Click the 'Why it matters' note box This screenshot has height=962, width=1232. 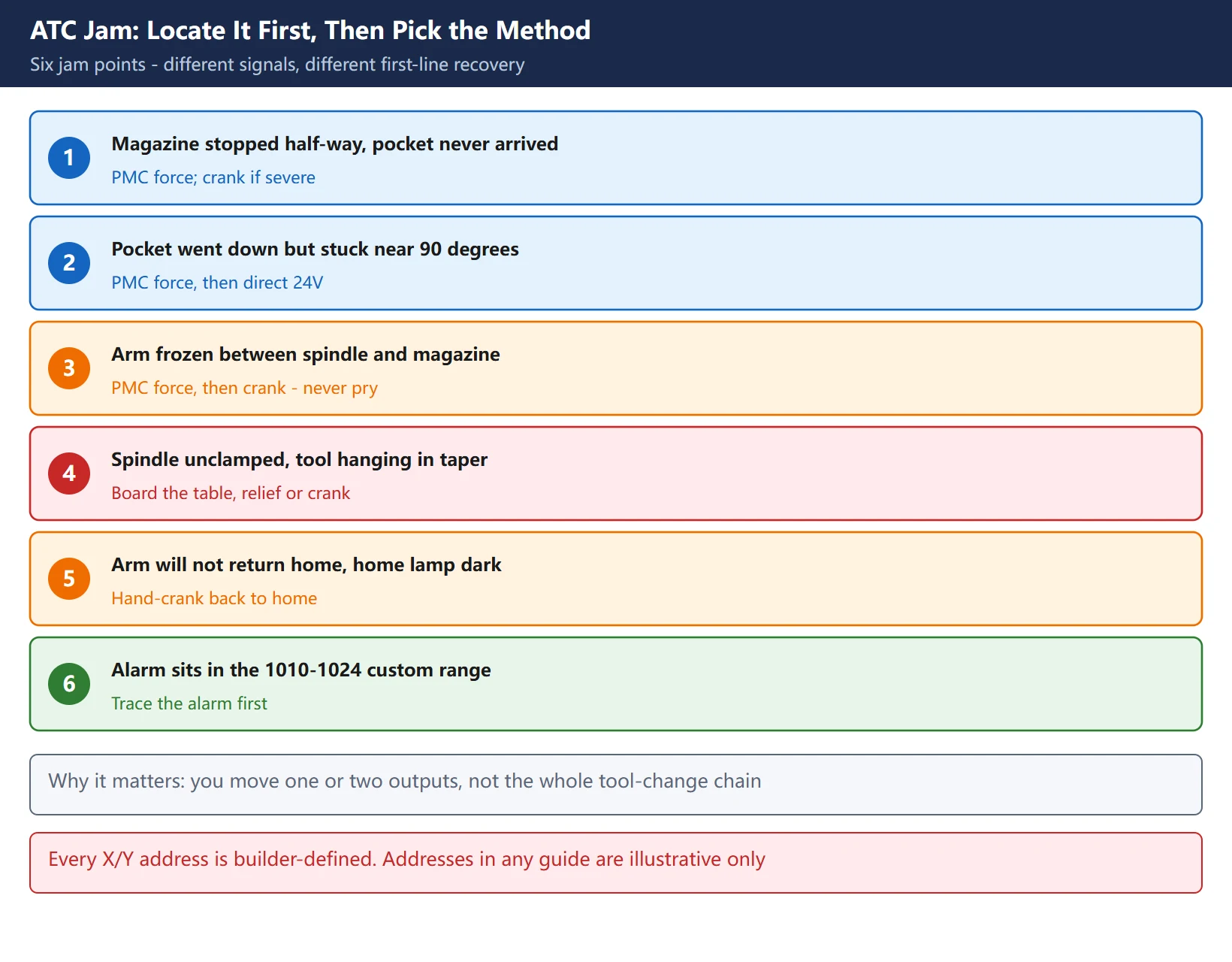pyautogui.click(x=616, y=785)
